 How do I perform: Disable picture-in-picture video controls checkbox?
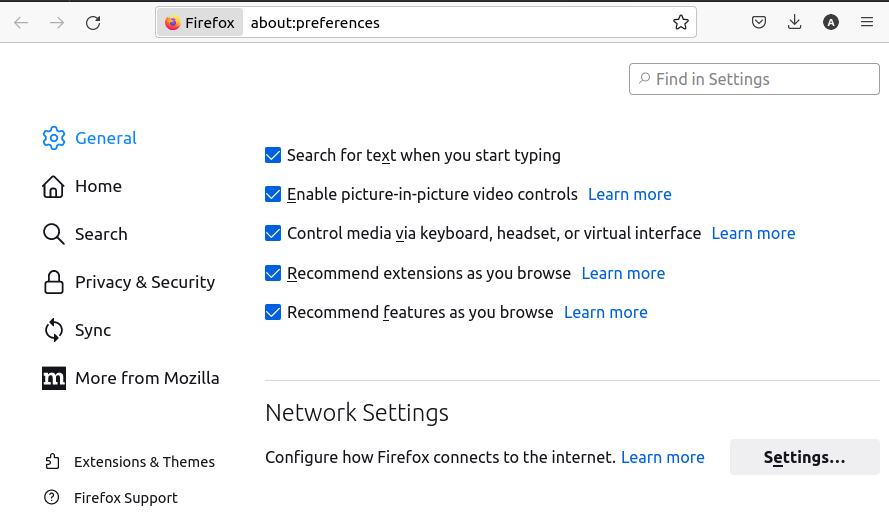273,194
